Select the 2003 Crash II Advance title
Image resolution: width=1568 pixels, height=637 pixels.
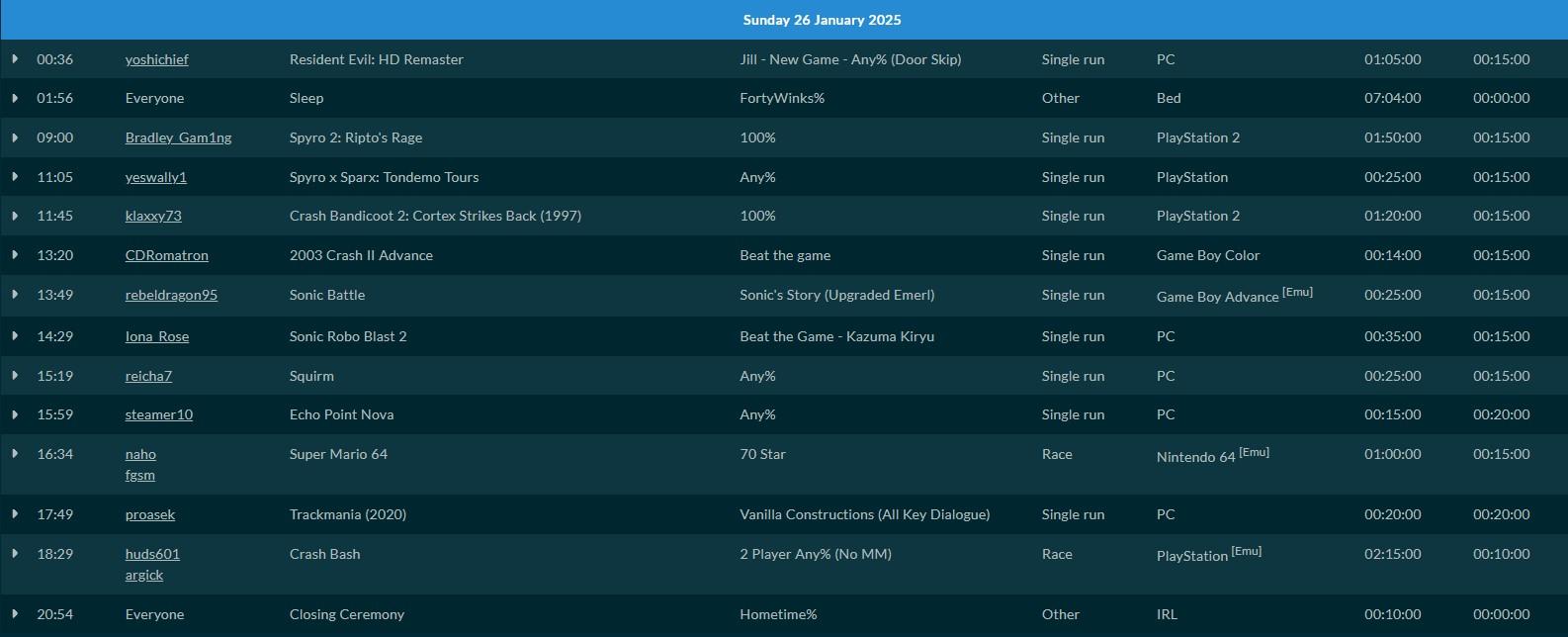pyautogui.click(x=361, y=255)
